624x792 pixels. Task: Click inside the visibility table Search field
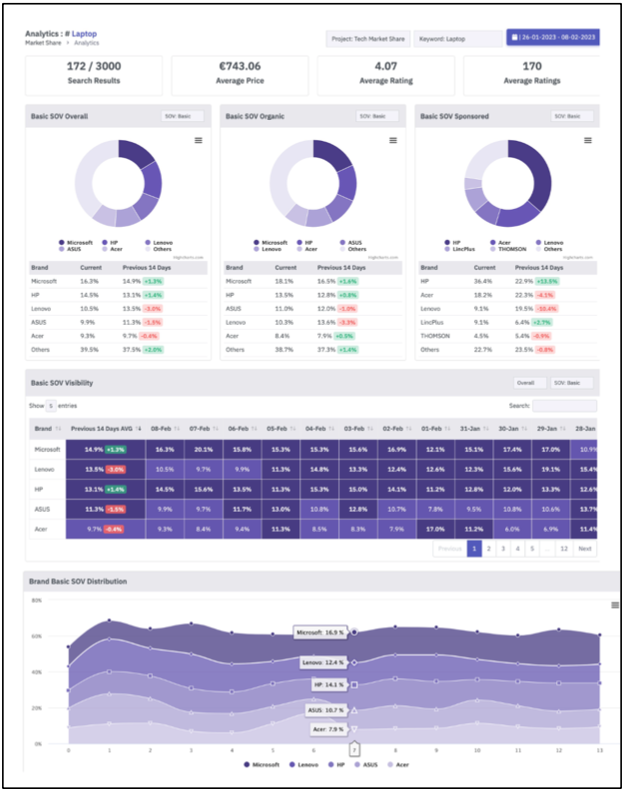pyautogui.click(x=564, y=406)
